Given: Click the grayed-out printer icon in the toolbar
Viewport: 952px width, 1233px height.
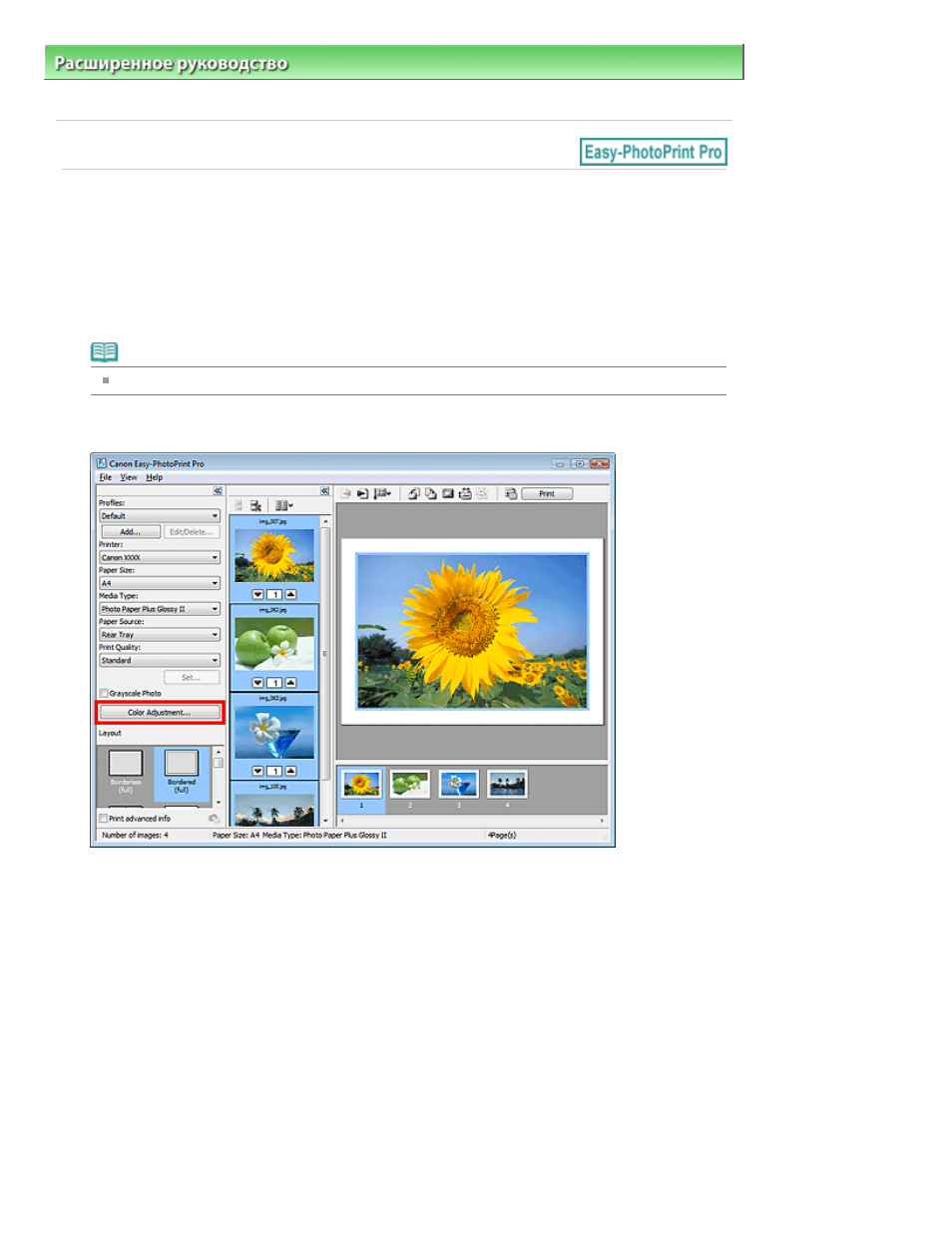Looking at the screenshot, I should click(482, 493).
